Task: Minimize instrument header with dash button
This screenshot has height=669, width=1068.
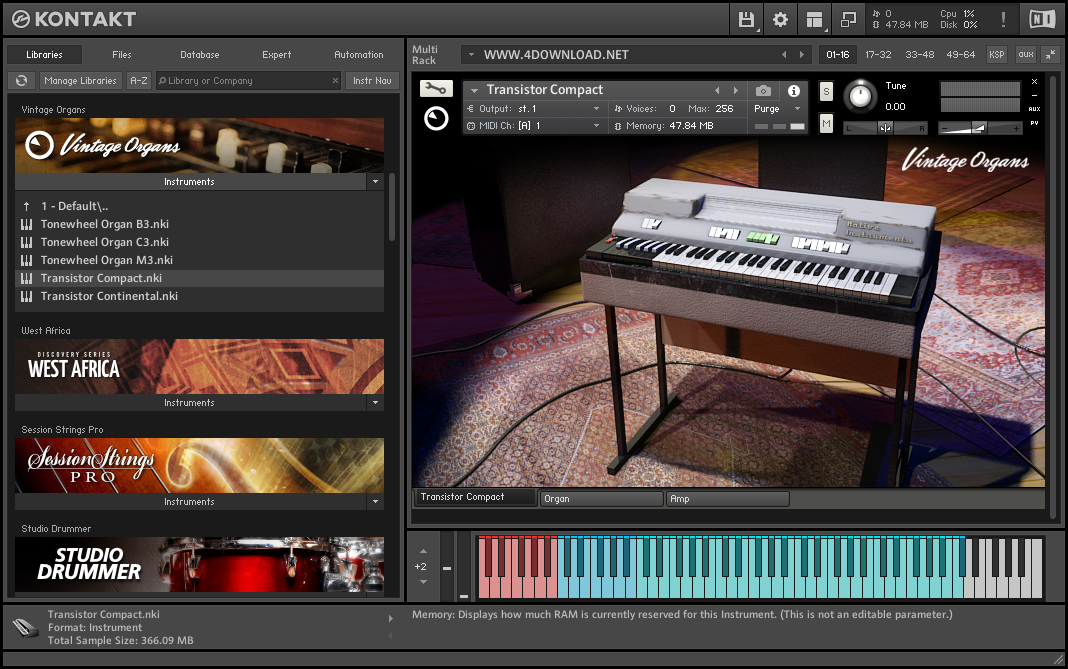Action: [1034, 95]
